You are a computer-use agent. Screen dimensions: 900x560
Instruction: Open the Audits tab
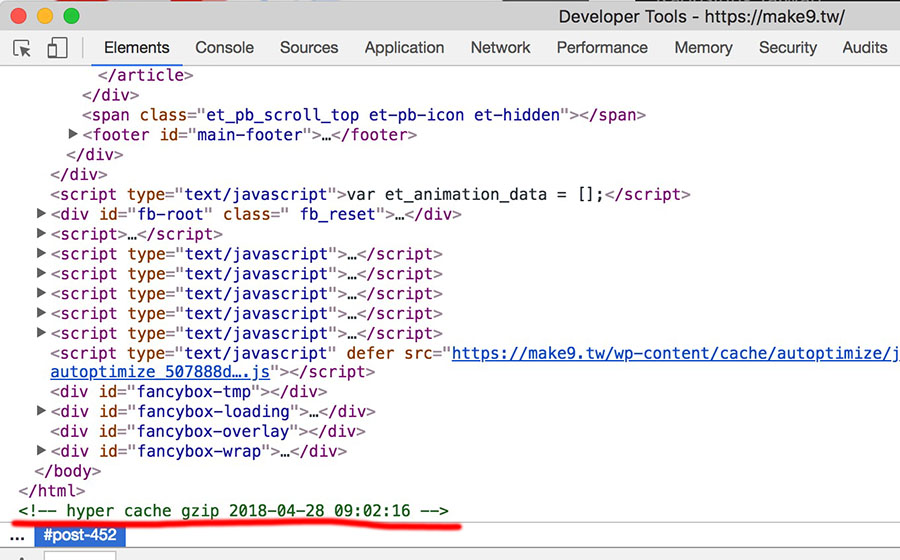864,48
